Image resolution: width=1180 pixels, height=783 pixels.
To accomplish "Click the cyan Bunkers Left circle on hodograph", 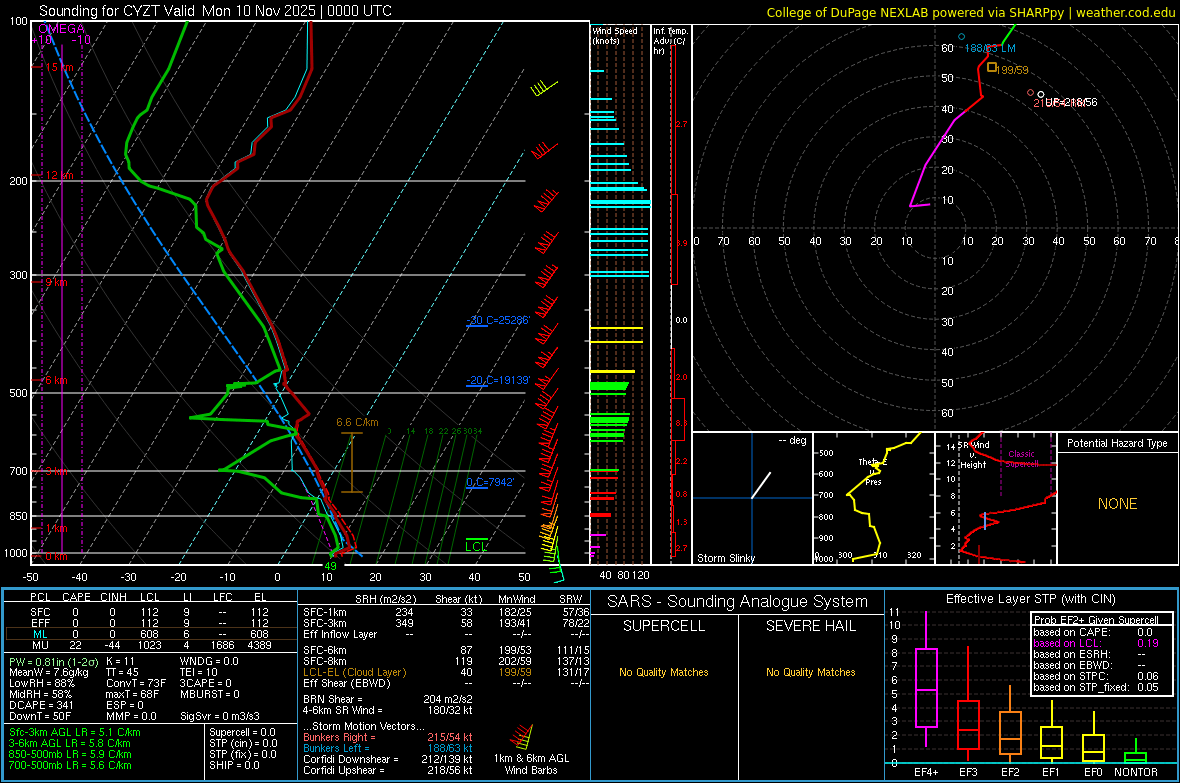I will (961, 36).
